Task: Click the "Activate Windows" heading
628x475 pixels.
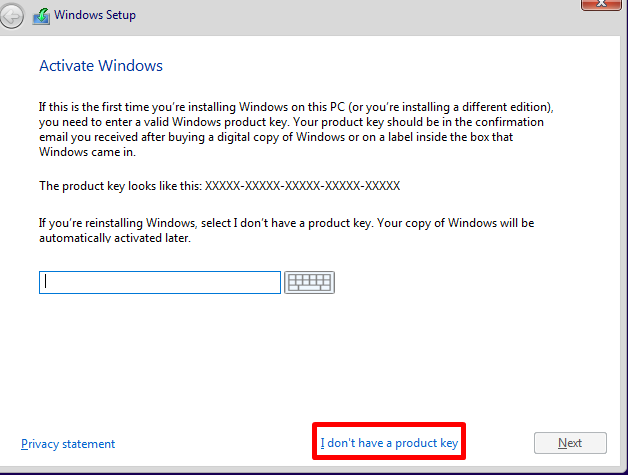Action: tap(101, 66)
